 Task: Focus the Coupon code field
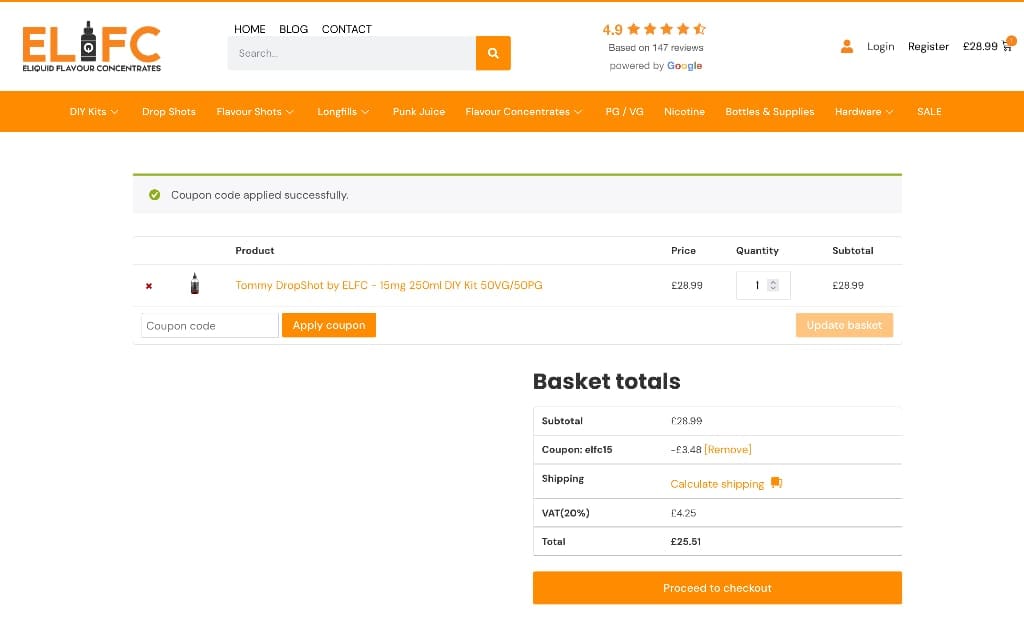coord(210,325)
